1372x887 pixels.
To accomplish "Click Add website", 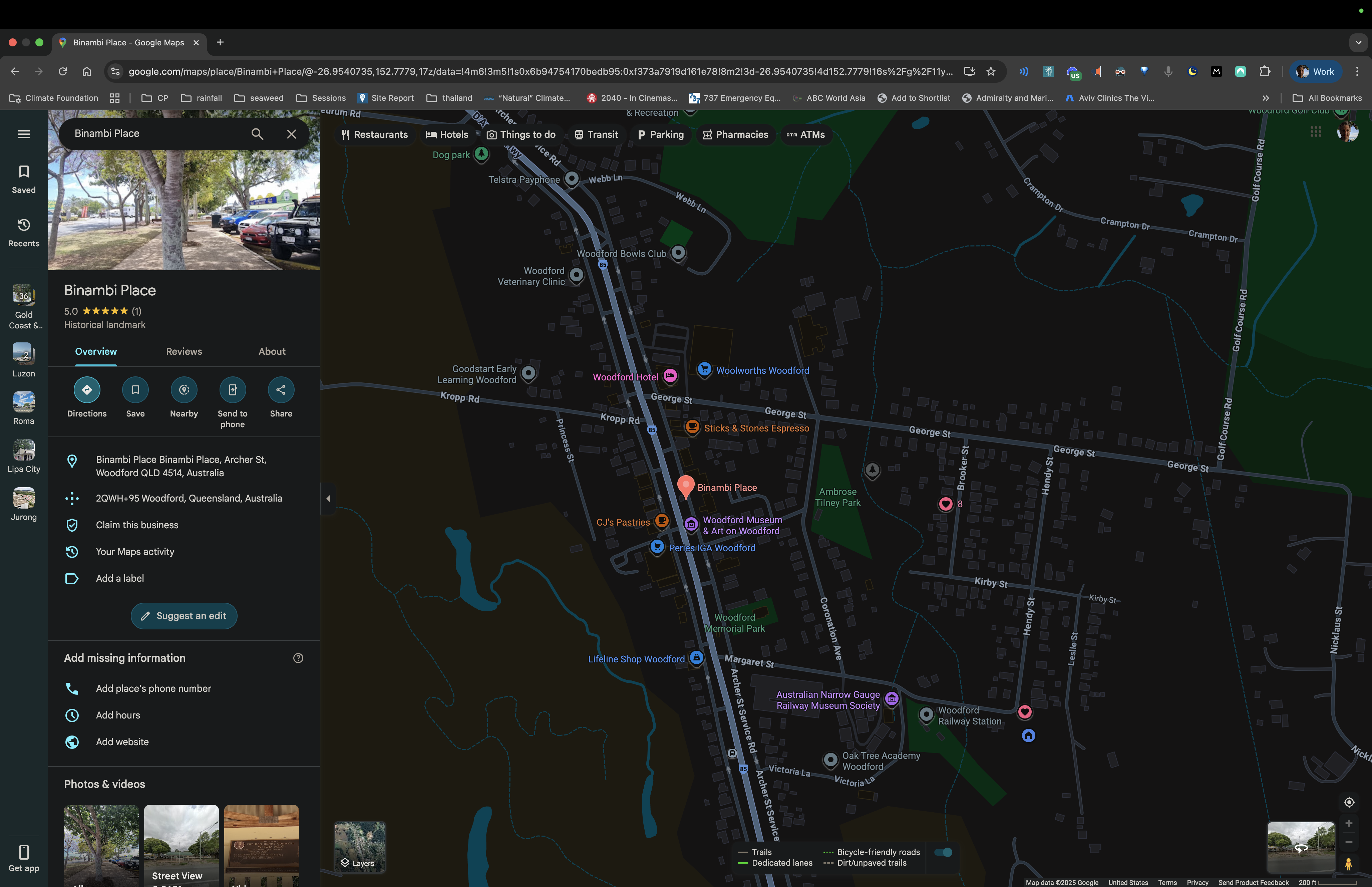I will 184,742.
